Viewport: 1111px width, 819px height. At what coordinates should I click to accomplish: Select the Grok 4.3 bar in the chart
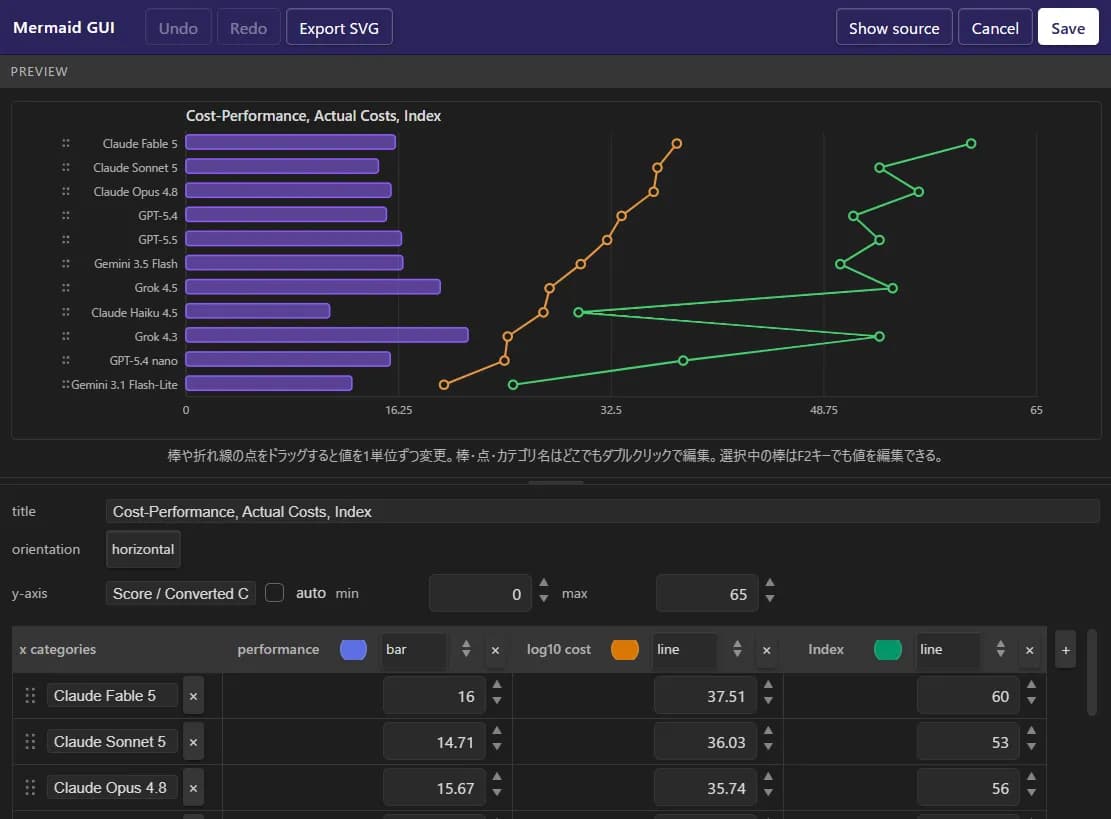pos(327,335)
